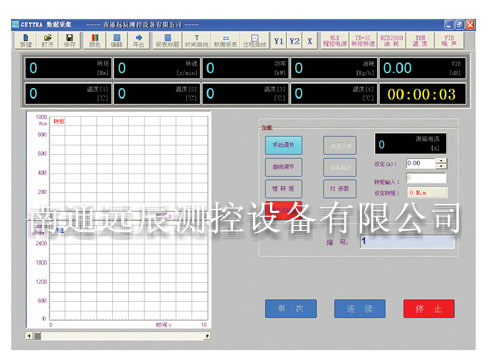500x362 pixels.
Task: Click the fuel consumption (Kg/h) readout
Action: (334, 68)
